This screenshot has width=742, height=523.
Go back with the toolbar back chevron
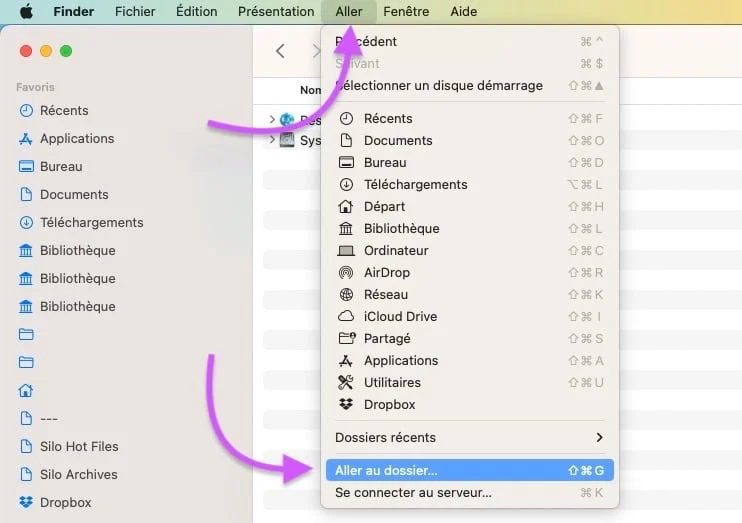[x=281, y=51]
